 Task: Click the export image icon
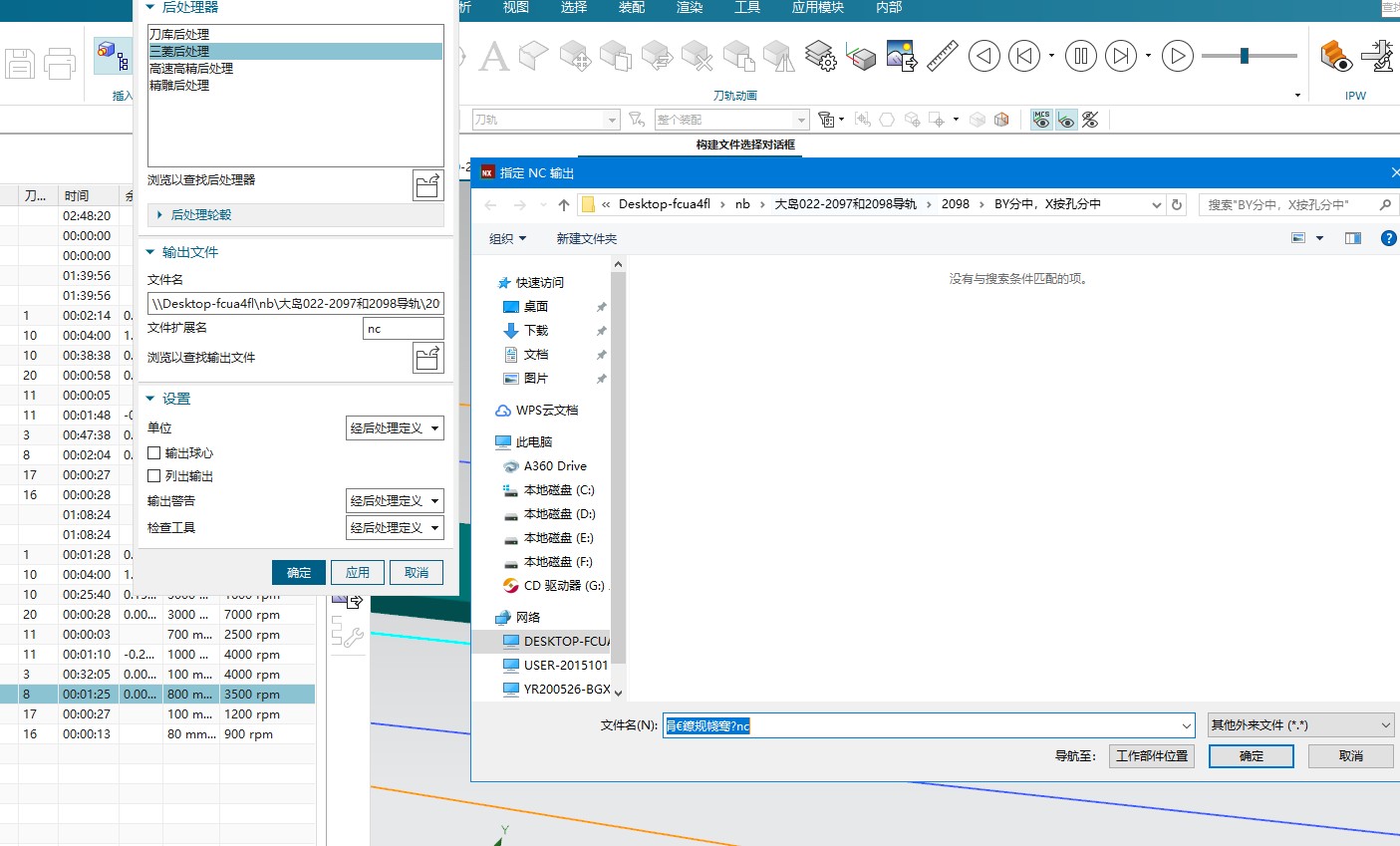click(901, 56)
